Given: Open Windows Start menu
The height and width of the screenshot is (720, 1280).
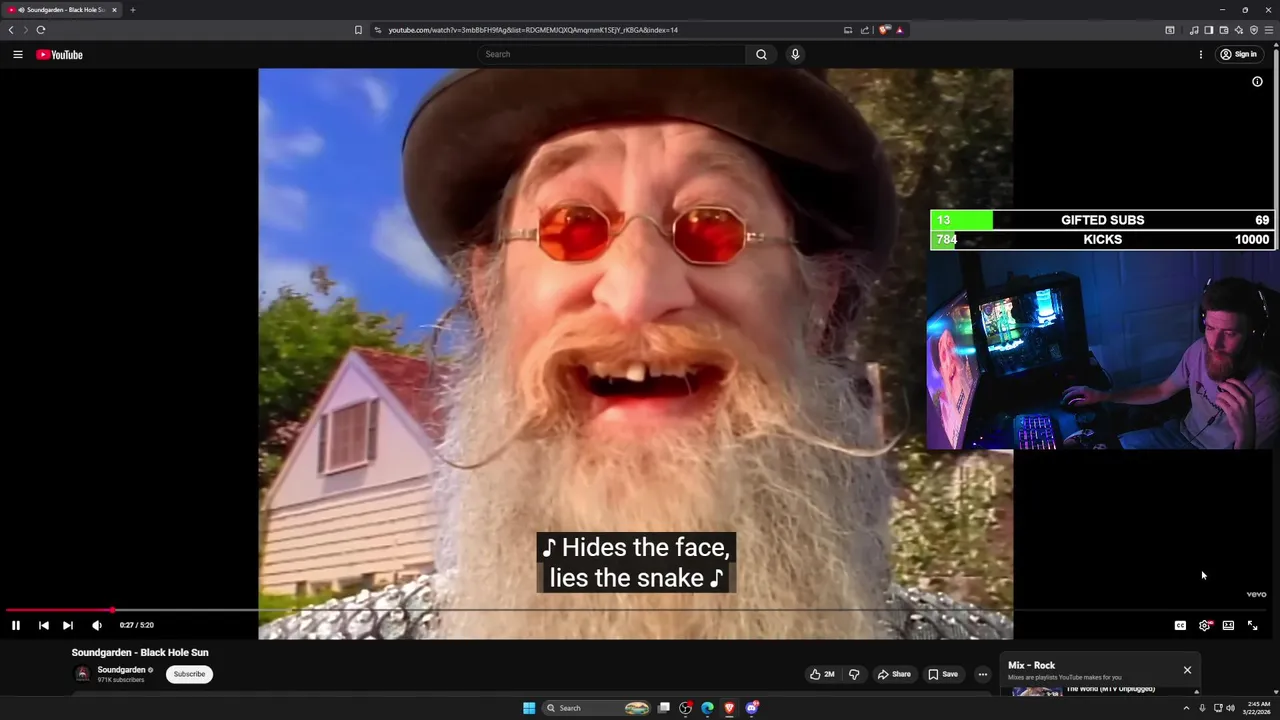Looking at the screenshot, I should 529,708.
